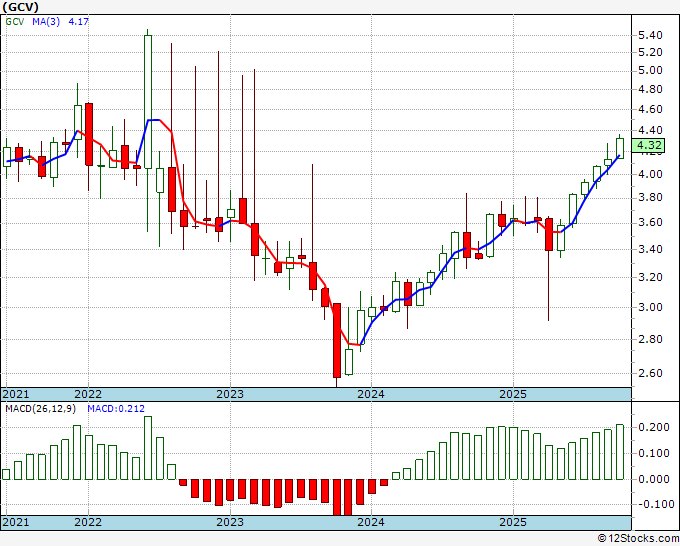Click the 4.60 price axis label

pos(650,109)
